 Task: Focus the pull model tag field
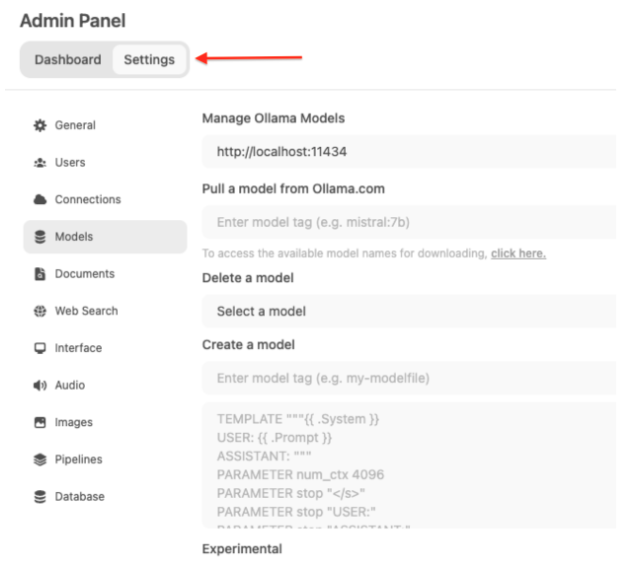click(409, 222)
